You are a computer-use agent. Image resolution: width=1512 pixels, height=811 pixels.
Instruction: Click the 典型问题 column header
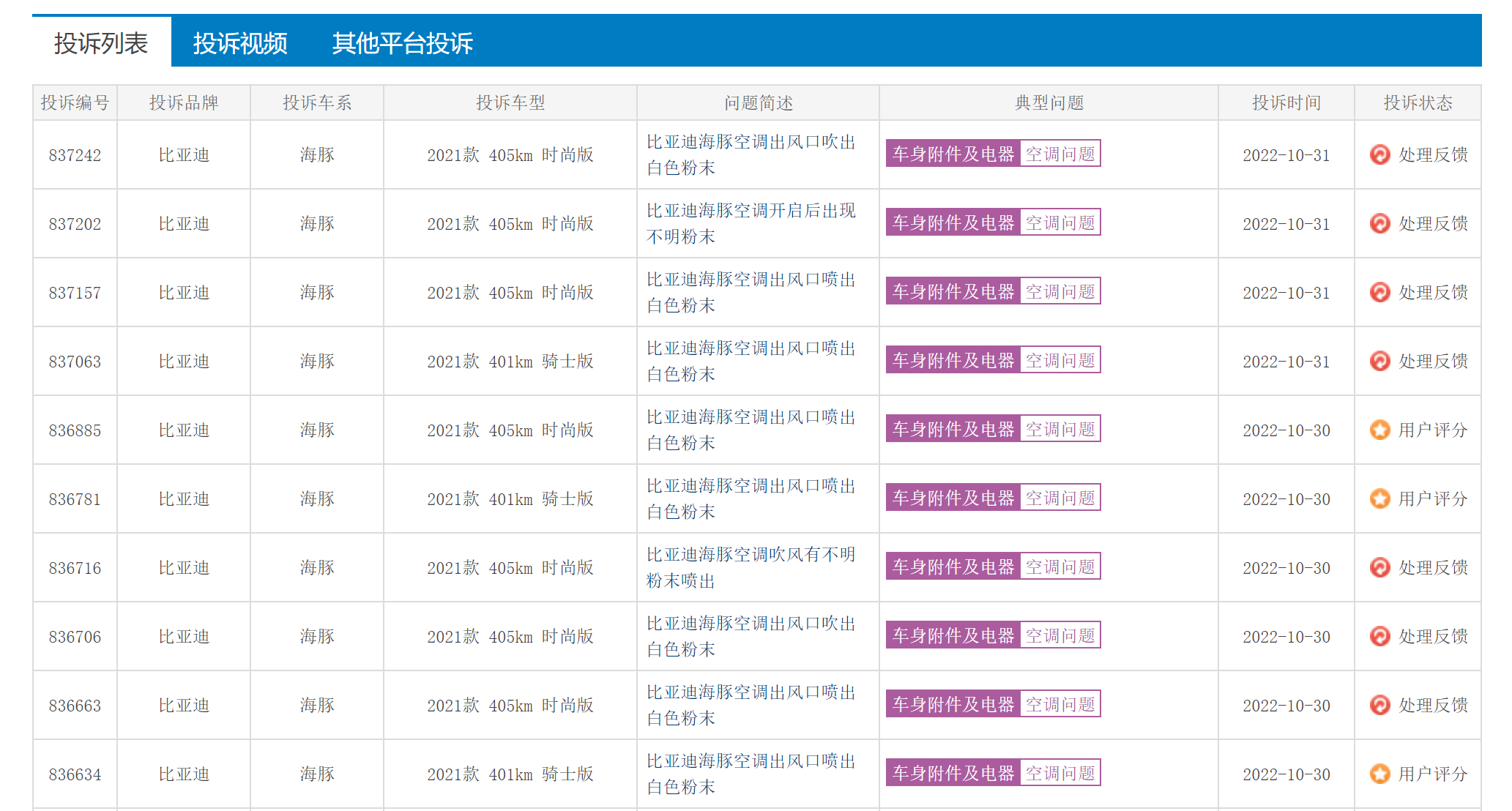click(1049, 102)
